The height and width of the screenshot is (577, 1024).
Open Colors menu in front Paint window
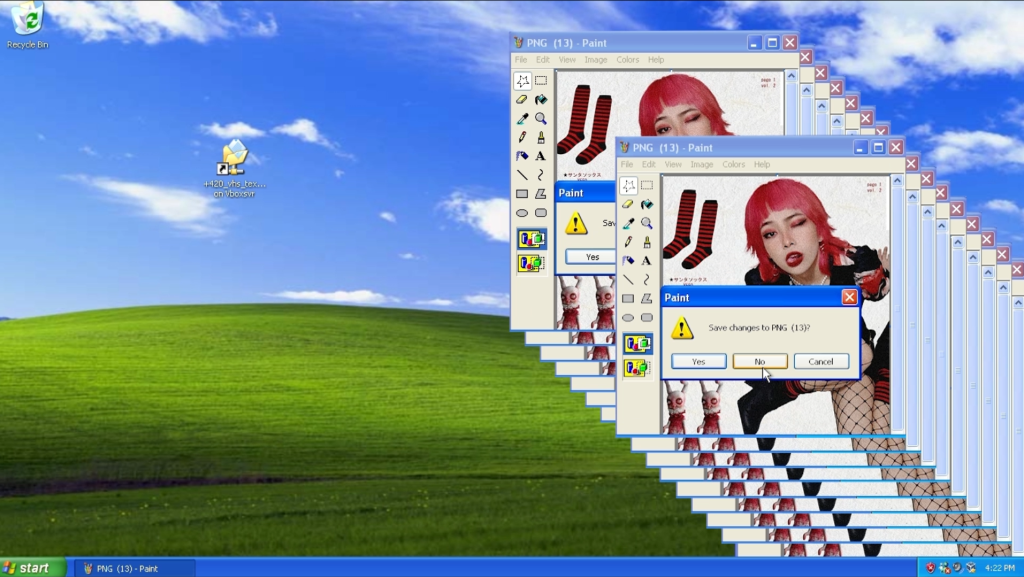733,164
